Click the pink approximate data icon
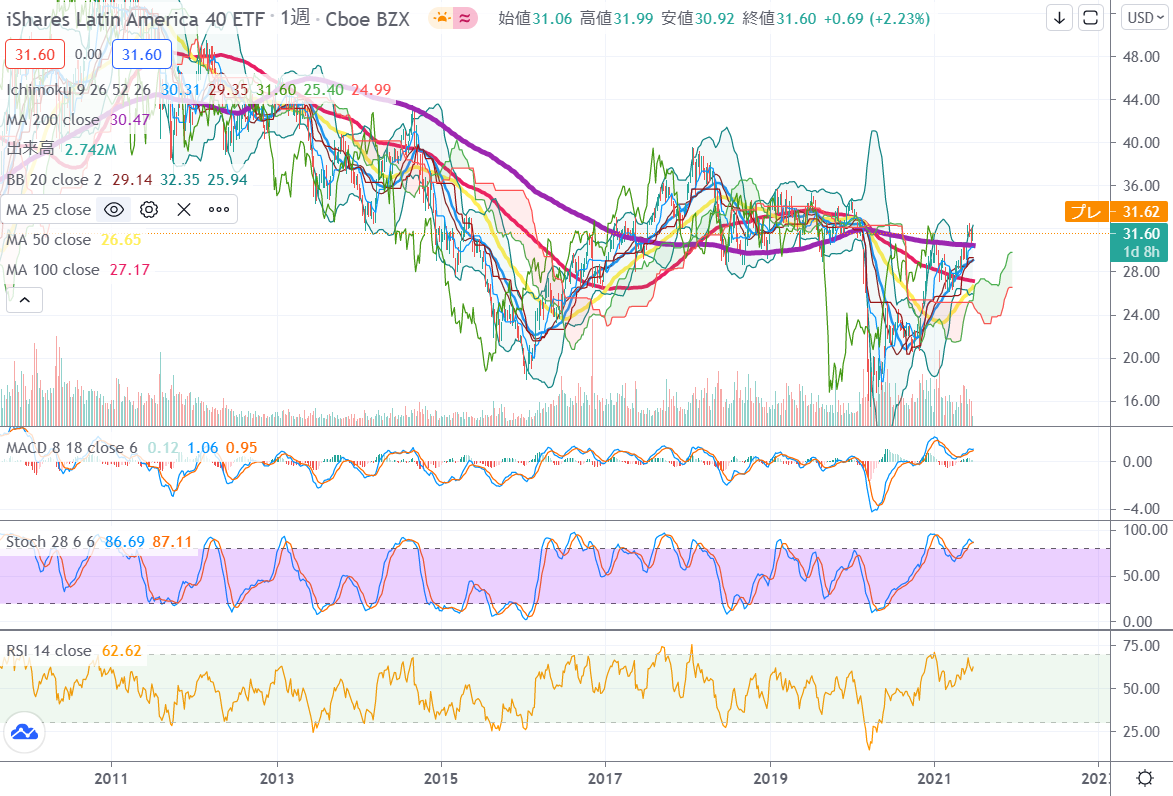The height and width of the screenshot is (796, 1173). tap(465, 18)
